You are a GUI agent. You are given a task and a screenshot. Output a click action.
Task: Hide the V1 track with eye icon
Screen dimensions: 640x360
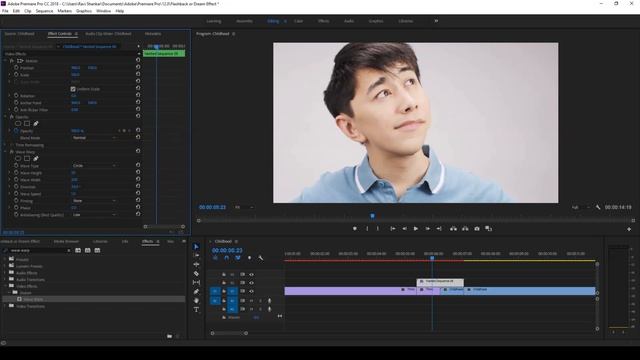pos(251,291)
